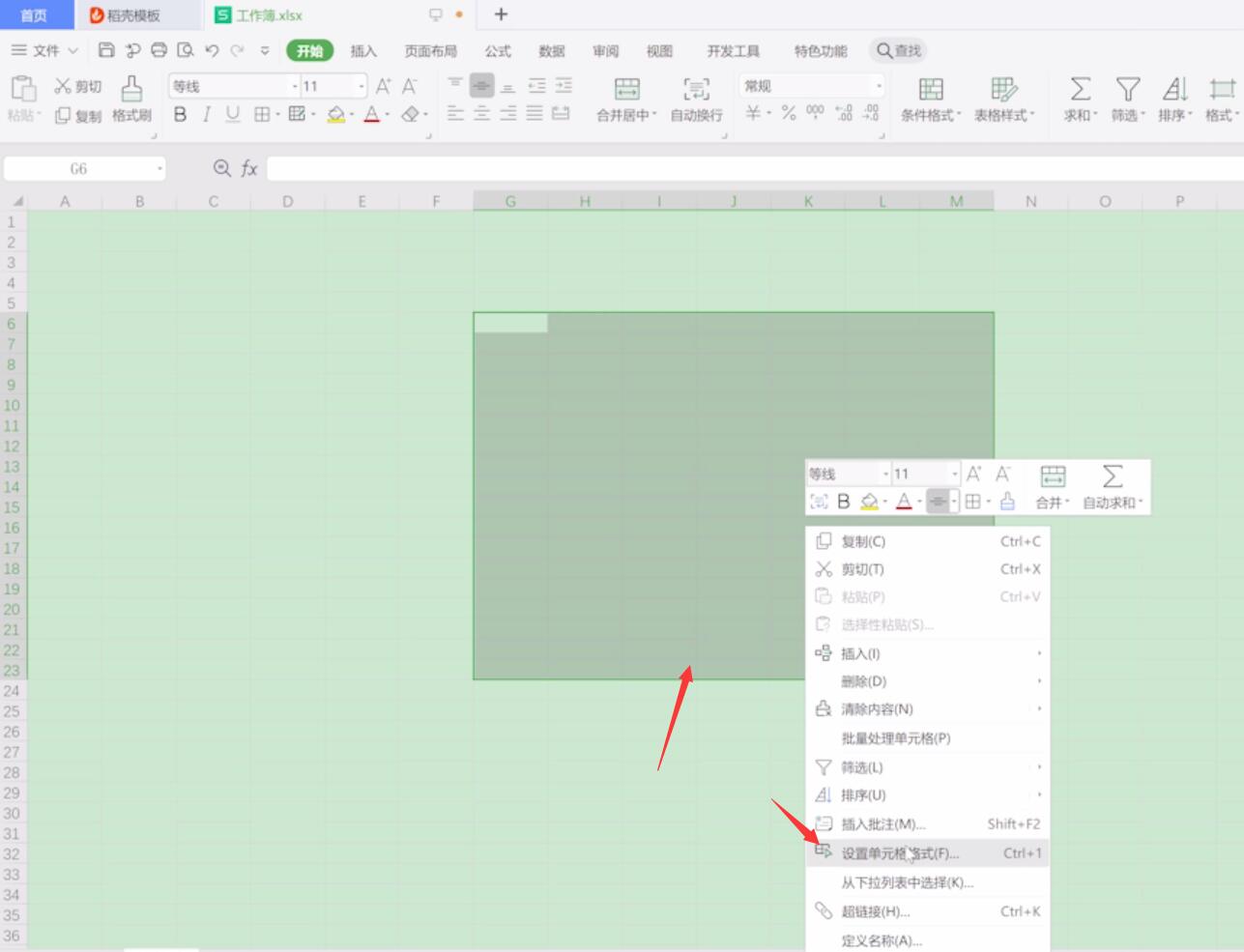1244x952 pixels.
Task: Open the Name Box dropdown next to G6
Action: tap(159, 169)
